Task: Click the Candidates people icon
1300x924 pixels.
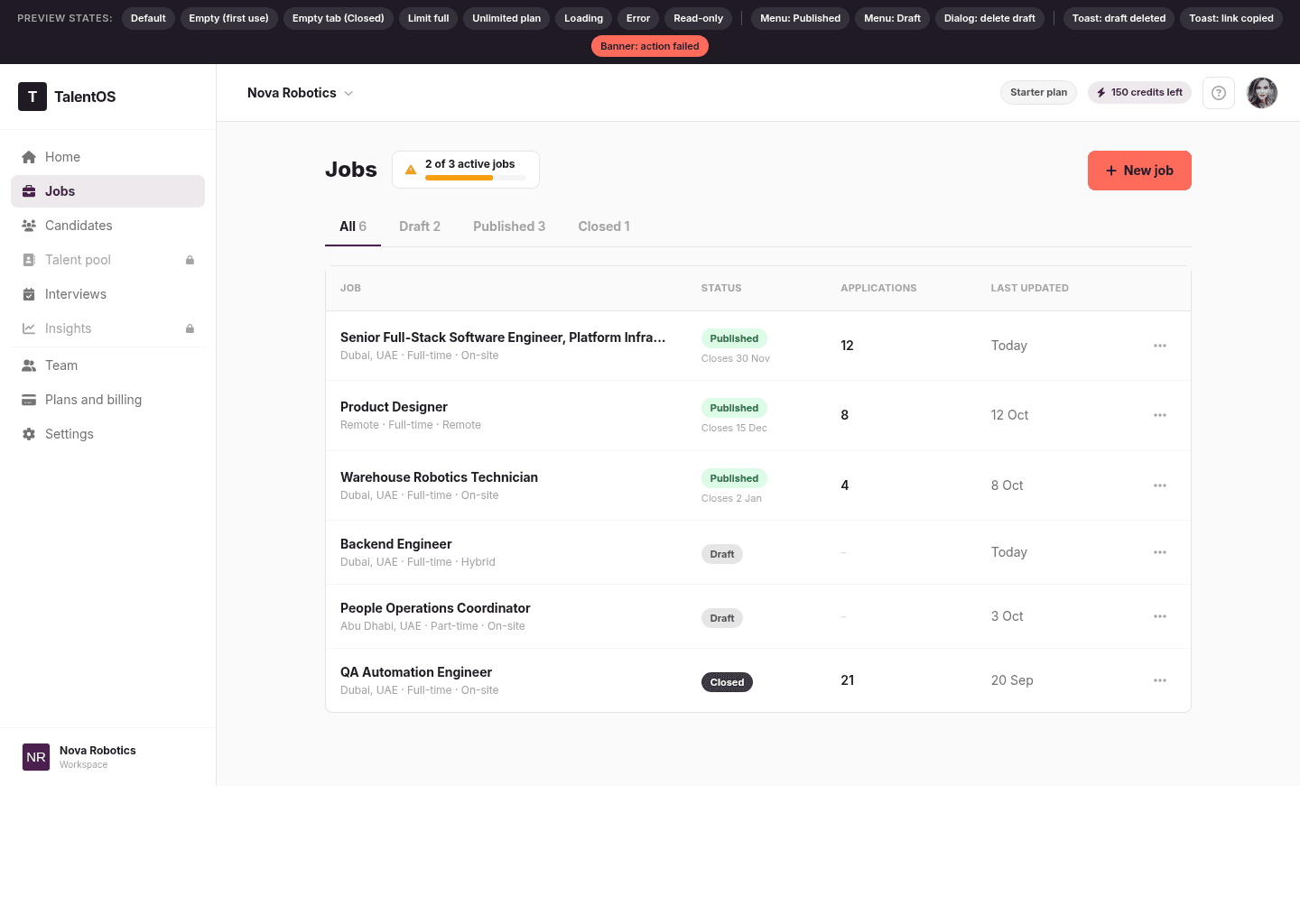Action: coord(29,226)
